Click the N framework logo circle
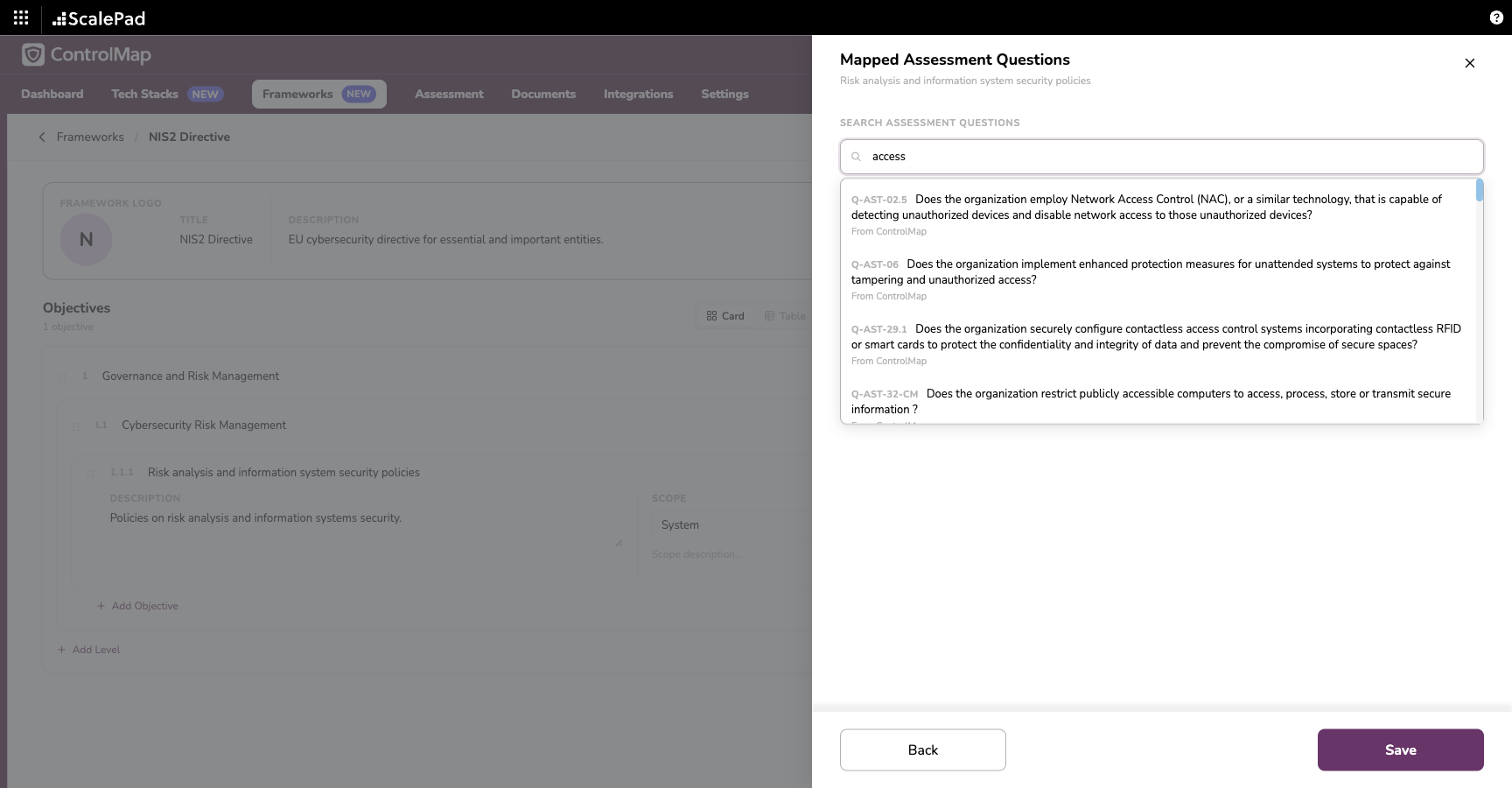This screenshot has height=788, width=1512. point(86,239)
